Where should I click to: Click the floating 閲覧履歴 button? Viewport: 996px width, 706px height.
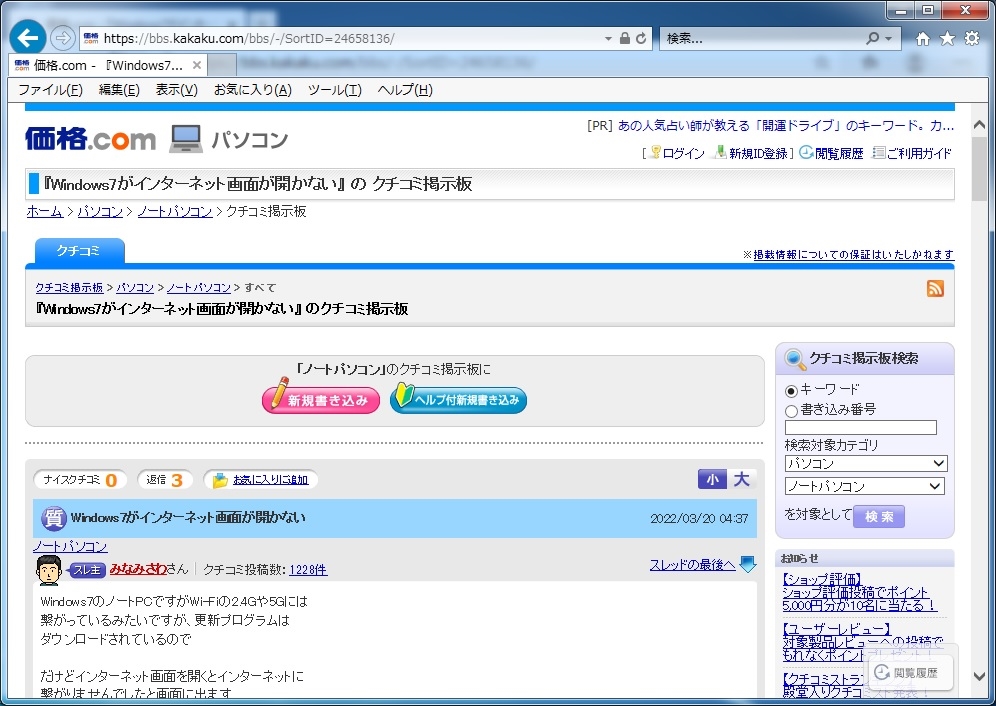point(910,672)
